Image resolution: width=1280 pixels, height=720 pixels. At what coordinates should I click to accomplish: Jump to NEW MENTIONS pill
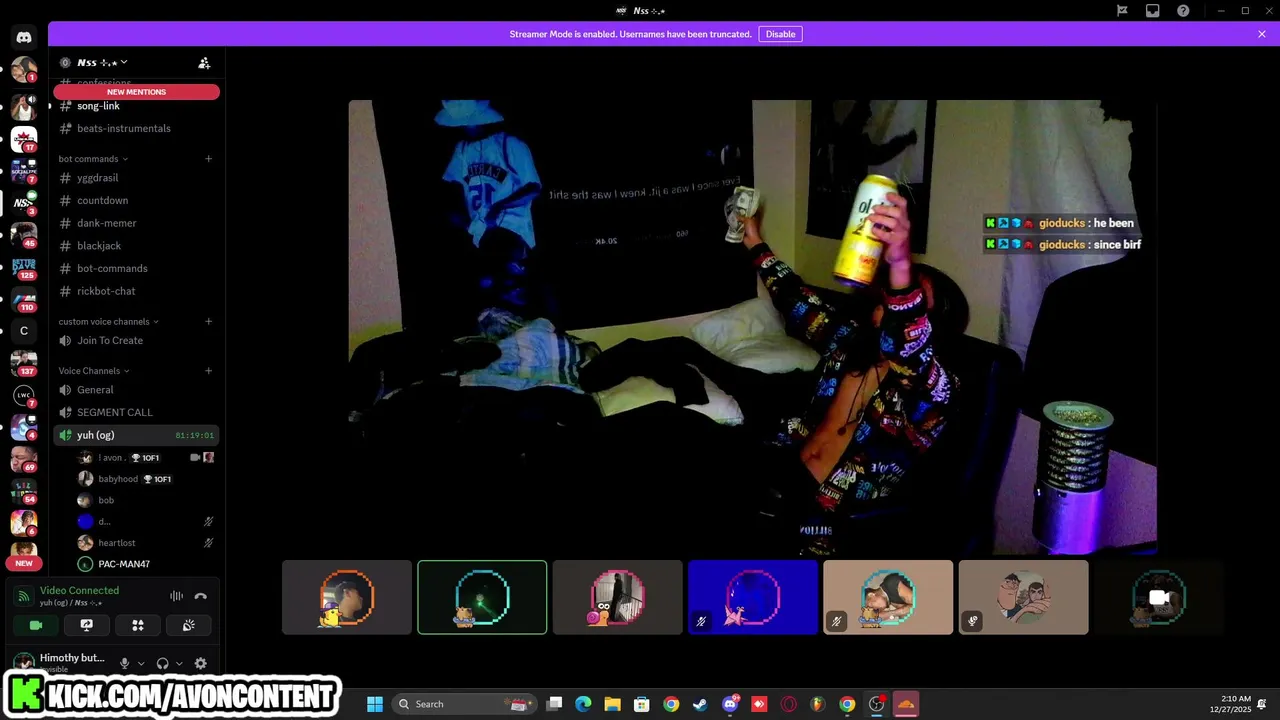[x=136, y=92]
